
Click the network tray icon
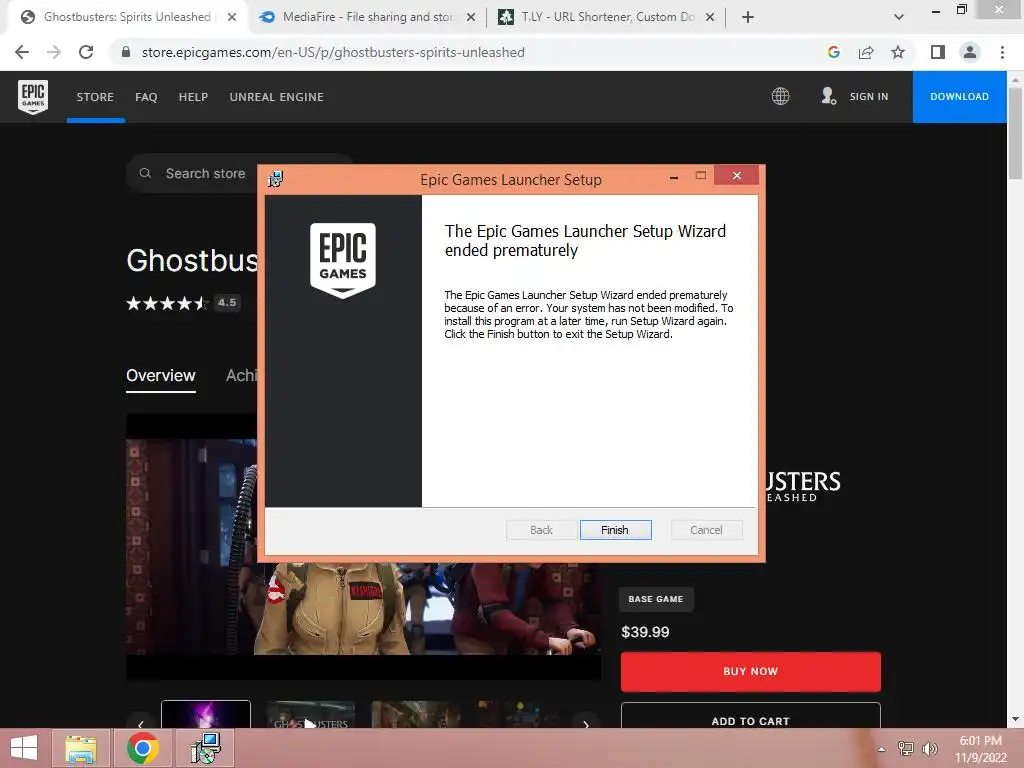pyautogui.click(x=906, y=749)
